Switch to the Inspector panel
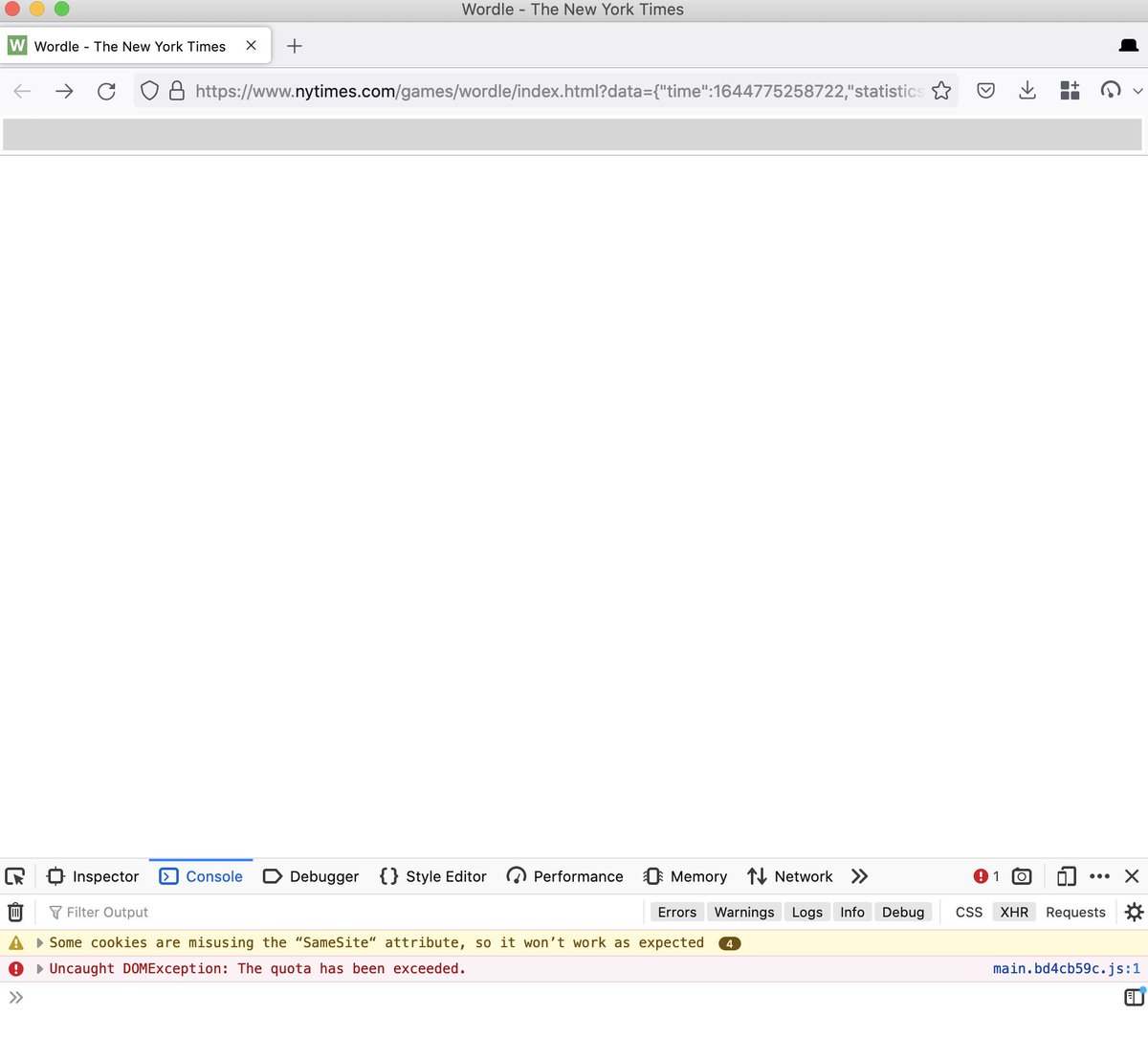1148x1037 pixels. pos(93,876)
